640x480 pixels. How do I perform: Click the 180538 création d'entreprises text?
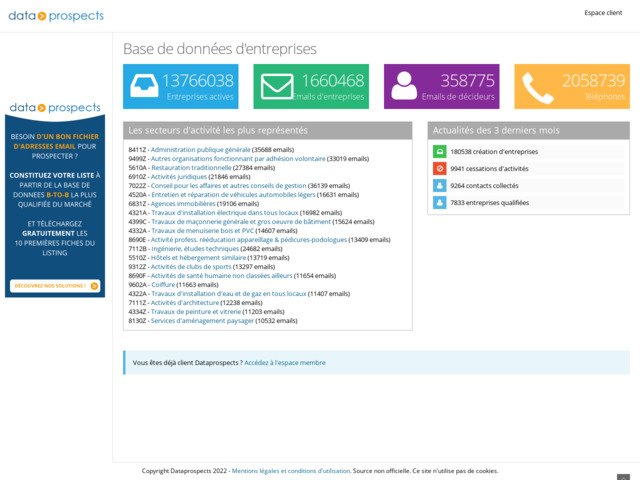point(494,151)
